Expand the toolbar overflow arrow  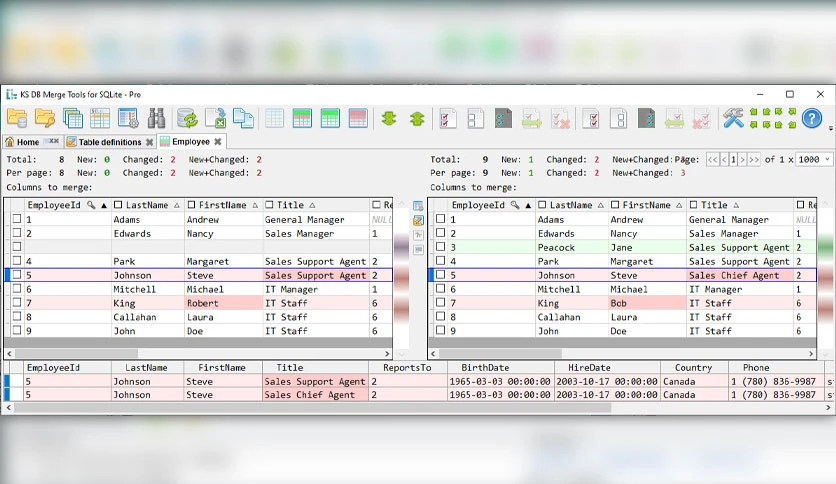pyautogui.click(x=831, y=128)
